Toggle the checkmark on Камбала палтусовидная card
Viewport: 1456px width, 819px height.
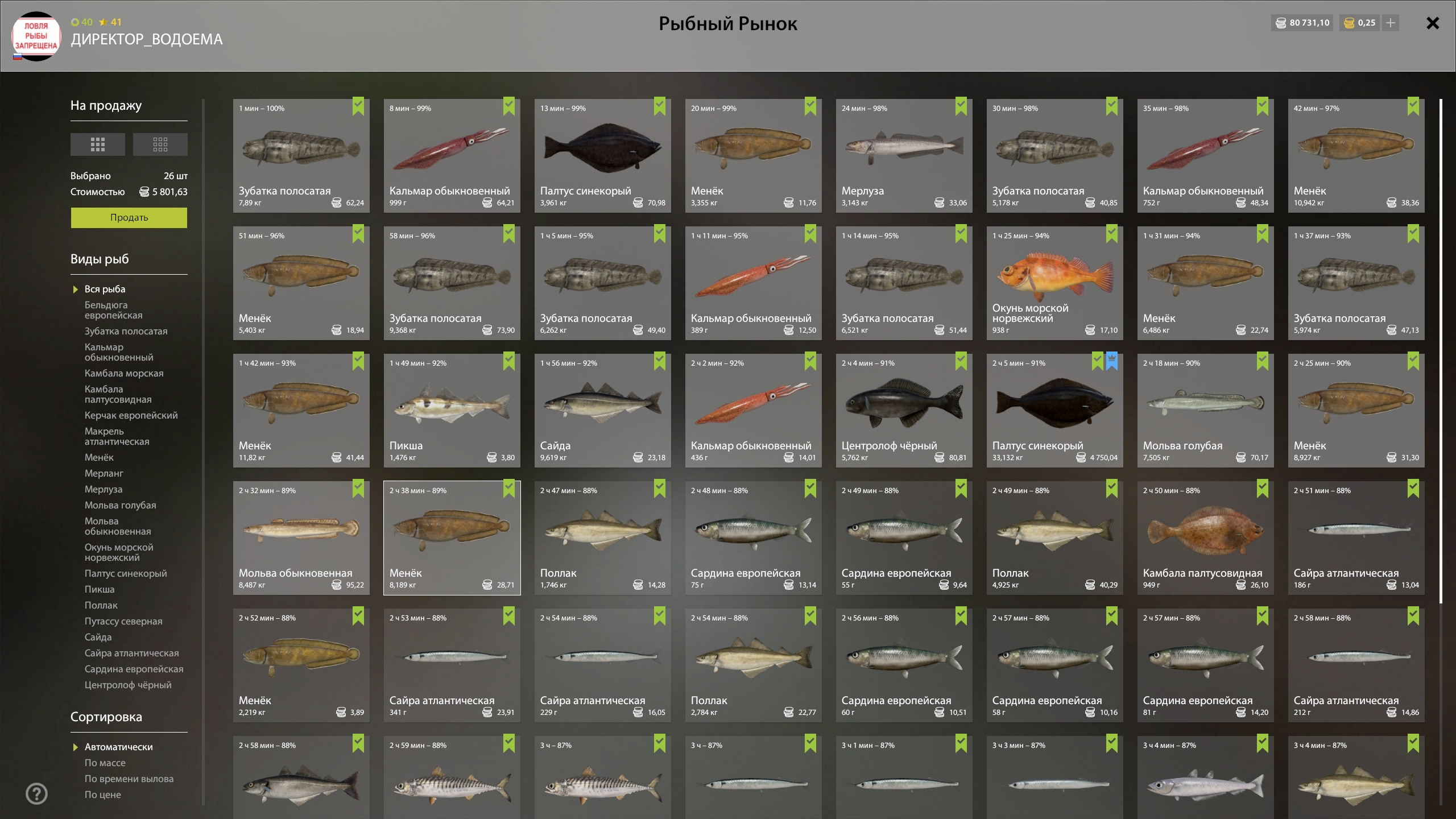coord(1262,488)
